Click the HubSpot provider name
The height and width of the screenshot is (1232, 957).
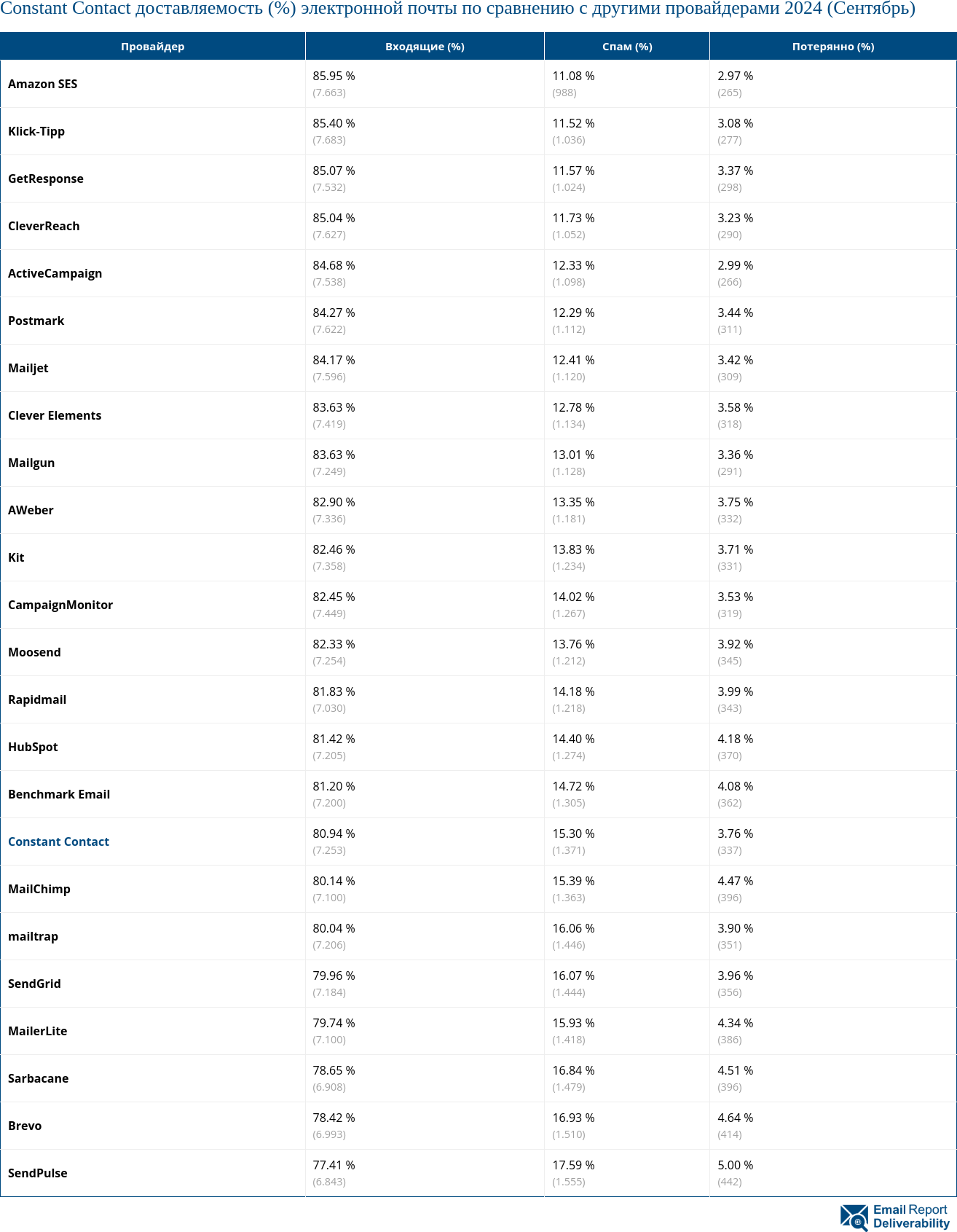pyautogui.click(x=33, y=747)
